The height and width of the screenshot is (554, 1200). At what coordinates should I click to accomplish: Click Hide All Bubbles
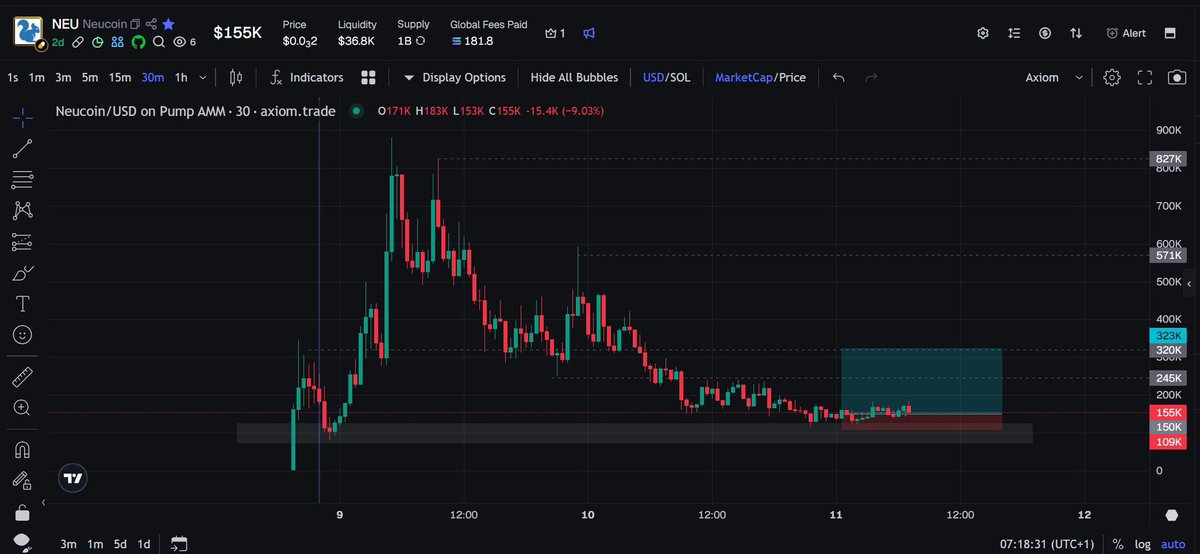(574, 77)
